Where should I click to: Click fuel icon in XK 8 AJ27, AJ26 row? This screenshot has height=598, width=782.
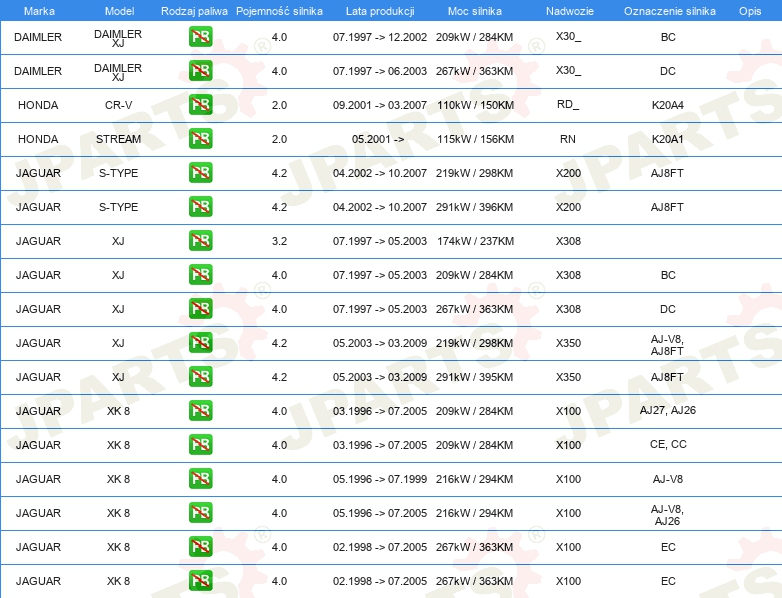[200, 410]
